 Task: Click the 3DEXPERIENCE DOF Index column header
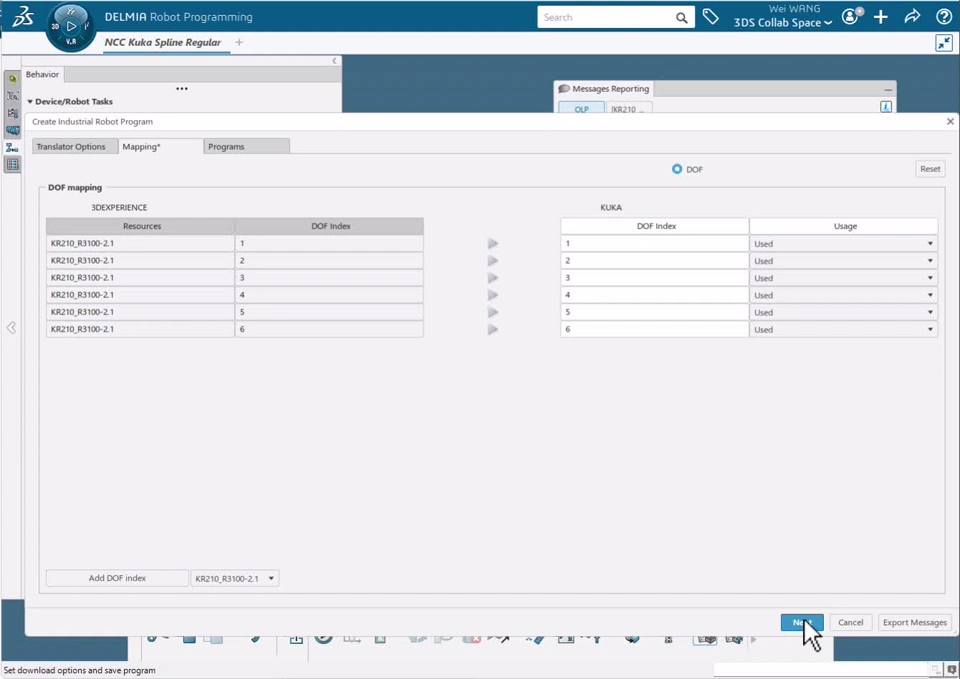[x=330, y=226]
